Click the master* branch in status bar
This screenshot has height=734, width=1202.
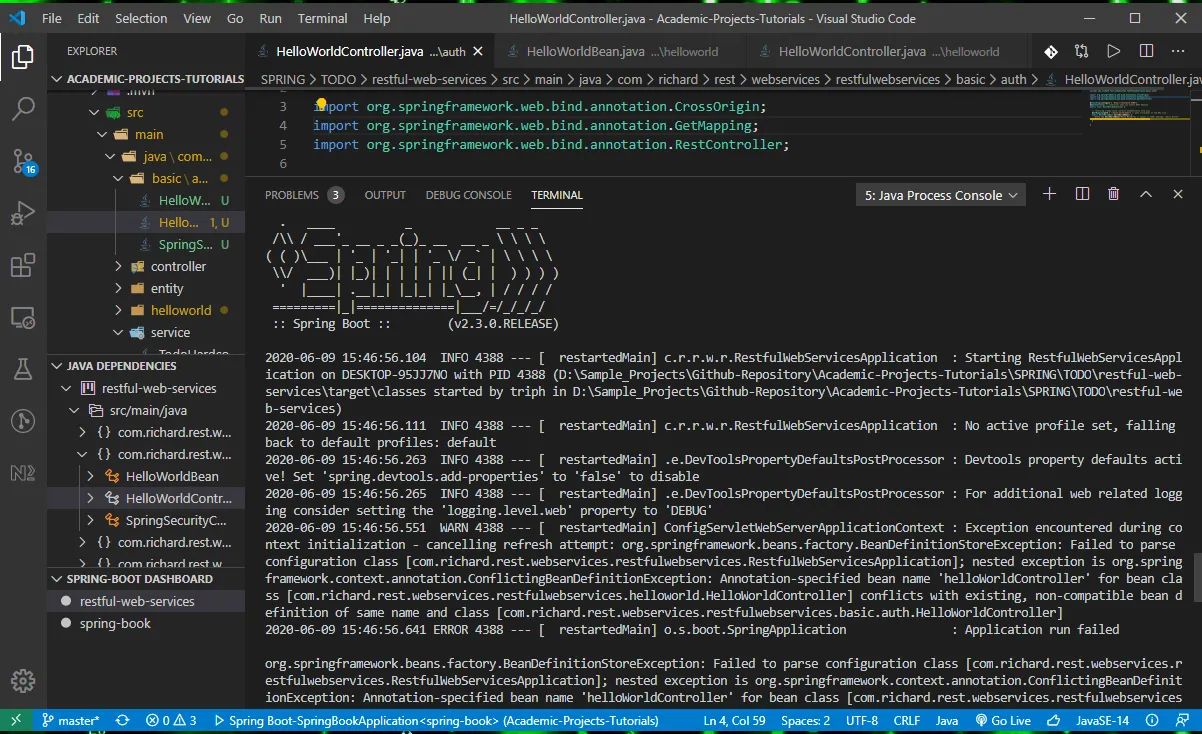(x=71, y=720)
